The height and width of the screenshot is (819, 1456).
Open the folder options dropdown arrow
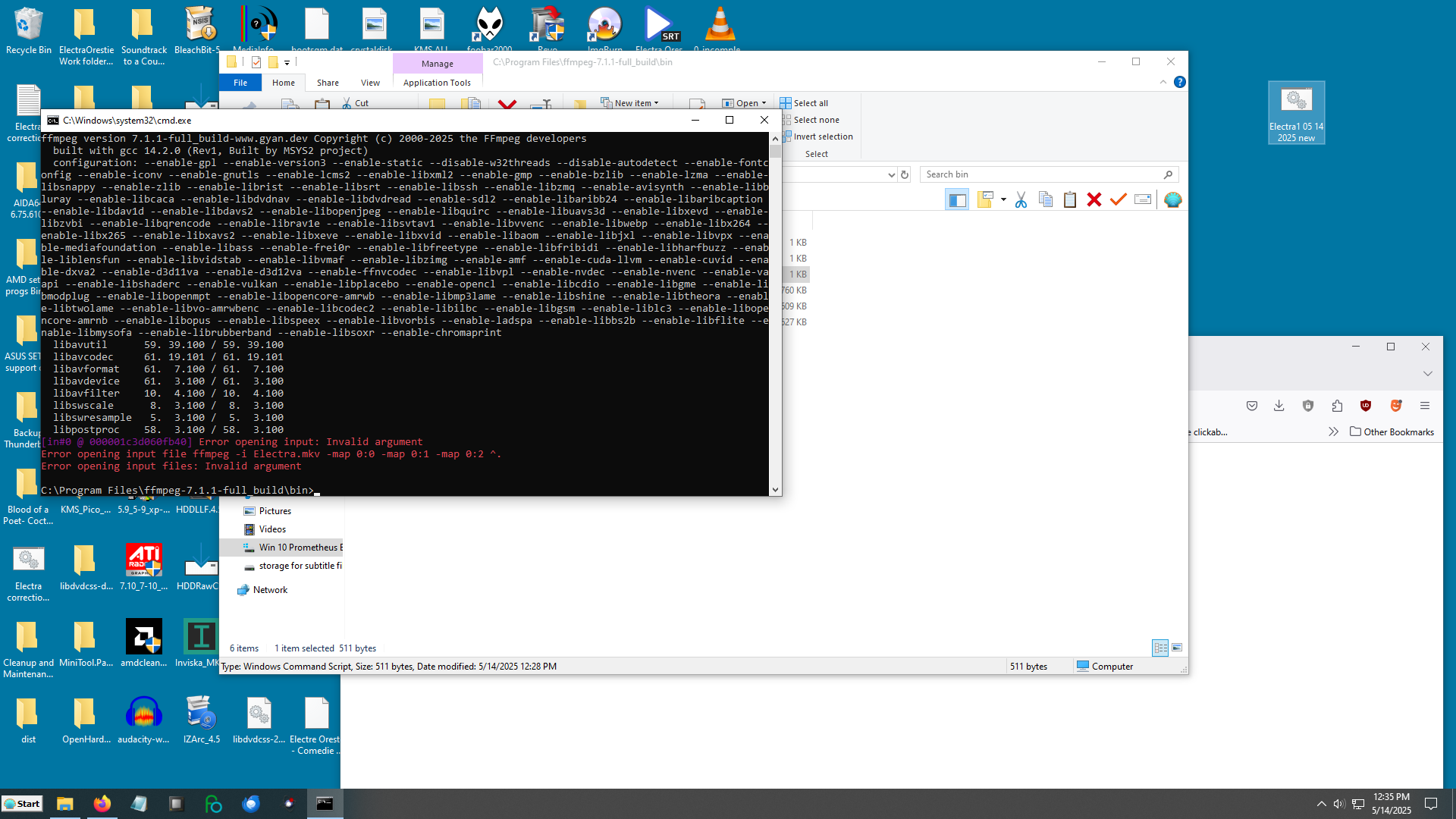point(1003,199)
